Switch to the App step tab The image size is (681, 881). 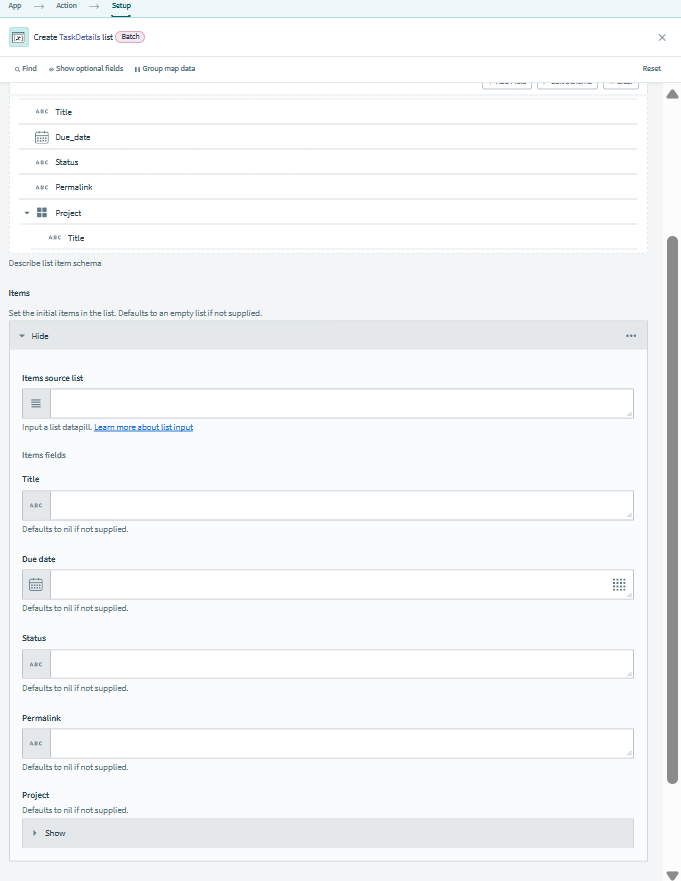pos(15,6)
